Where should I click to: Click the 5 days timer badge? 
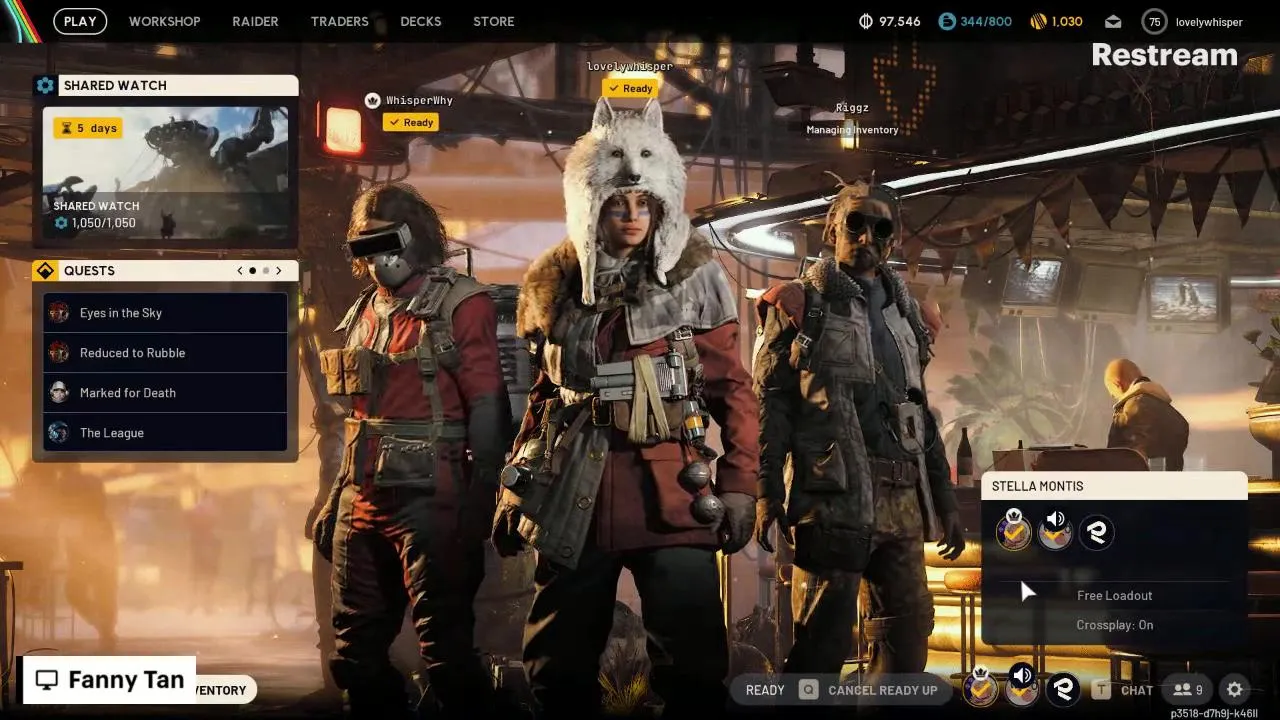coord(88,128)
